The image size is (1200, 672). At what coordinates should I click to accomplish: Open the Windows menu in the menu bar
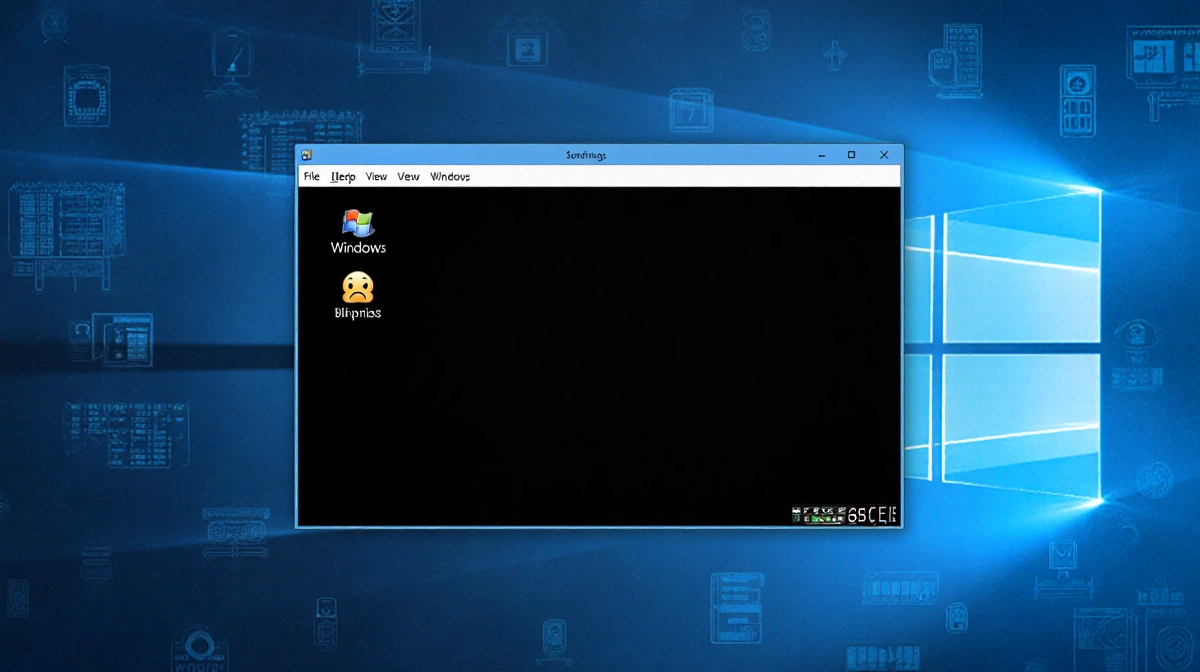coord(450,177)
